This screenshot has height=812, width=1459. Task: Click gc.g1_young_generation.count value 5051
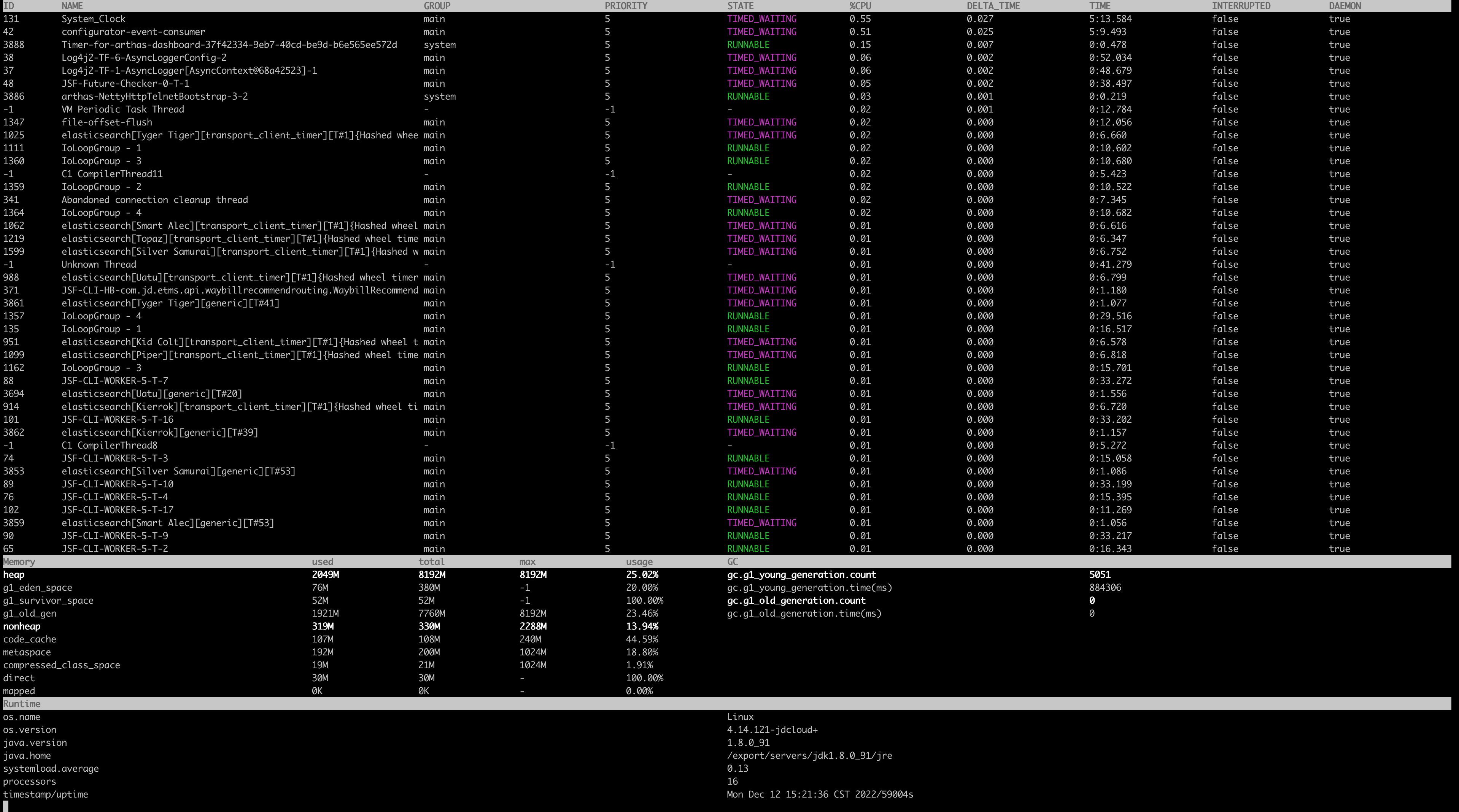(1099, 575)
